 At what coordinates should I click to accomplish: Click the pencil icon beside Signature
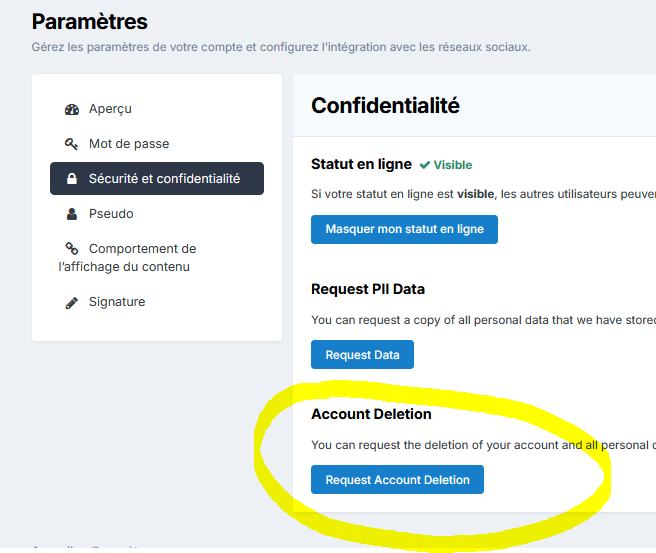point(72,302)
